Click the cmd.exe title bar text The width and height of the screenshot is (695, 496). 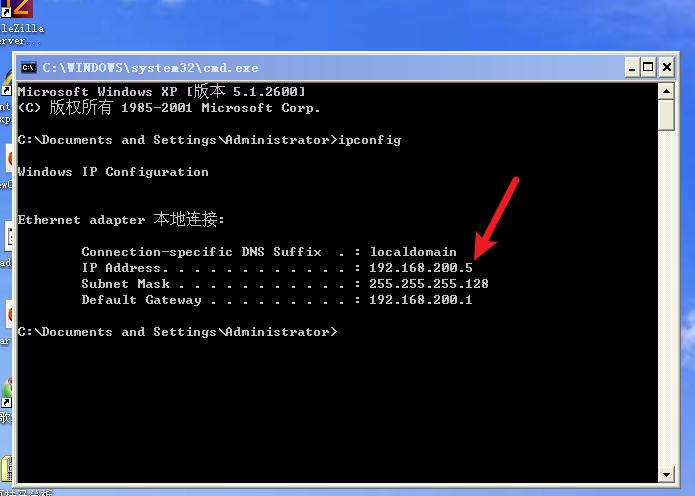click(150, 68)
